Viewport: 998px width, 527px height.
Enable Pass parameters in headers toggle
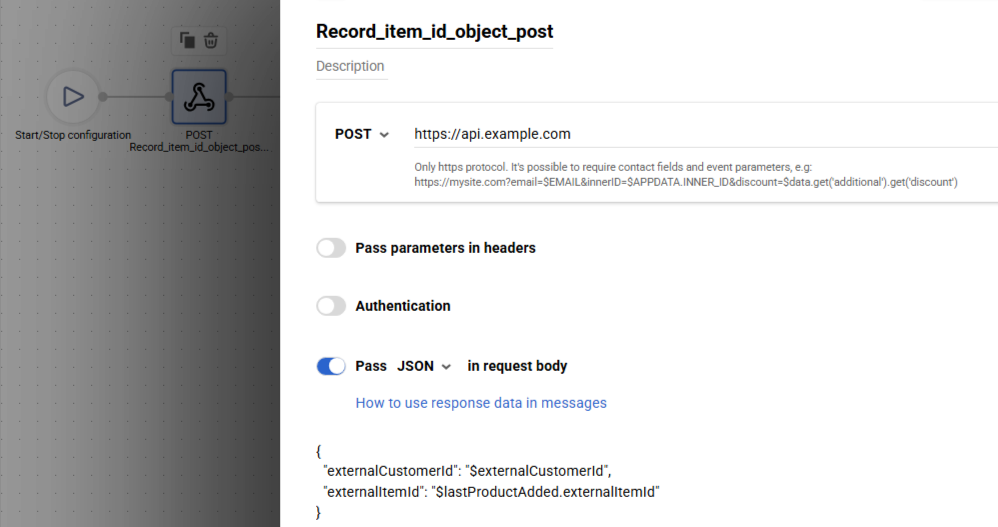point(331,248)
